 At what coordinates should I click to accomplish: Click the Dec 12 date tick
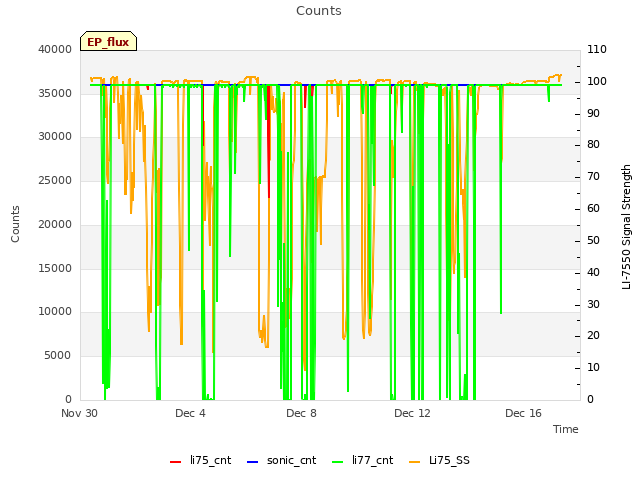[412, 413]
